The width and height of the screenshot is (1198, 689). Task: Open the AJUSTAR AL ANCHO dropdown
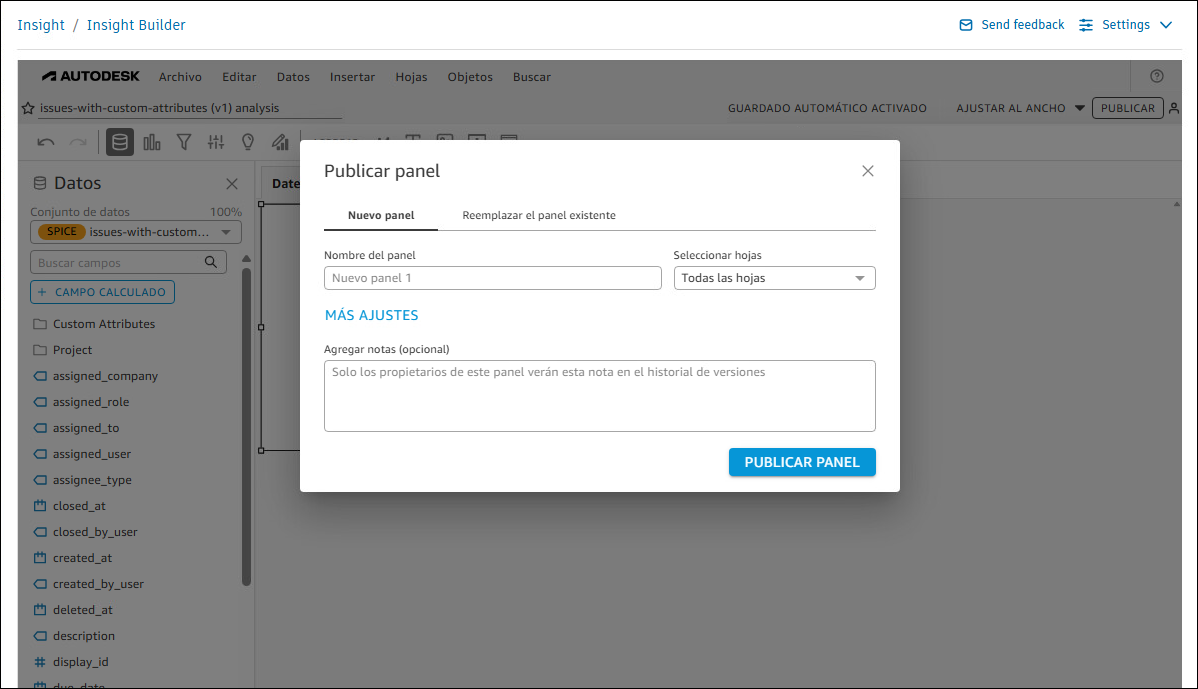(1020, 108)
